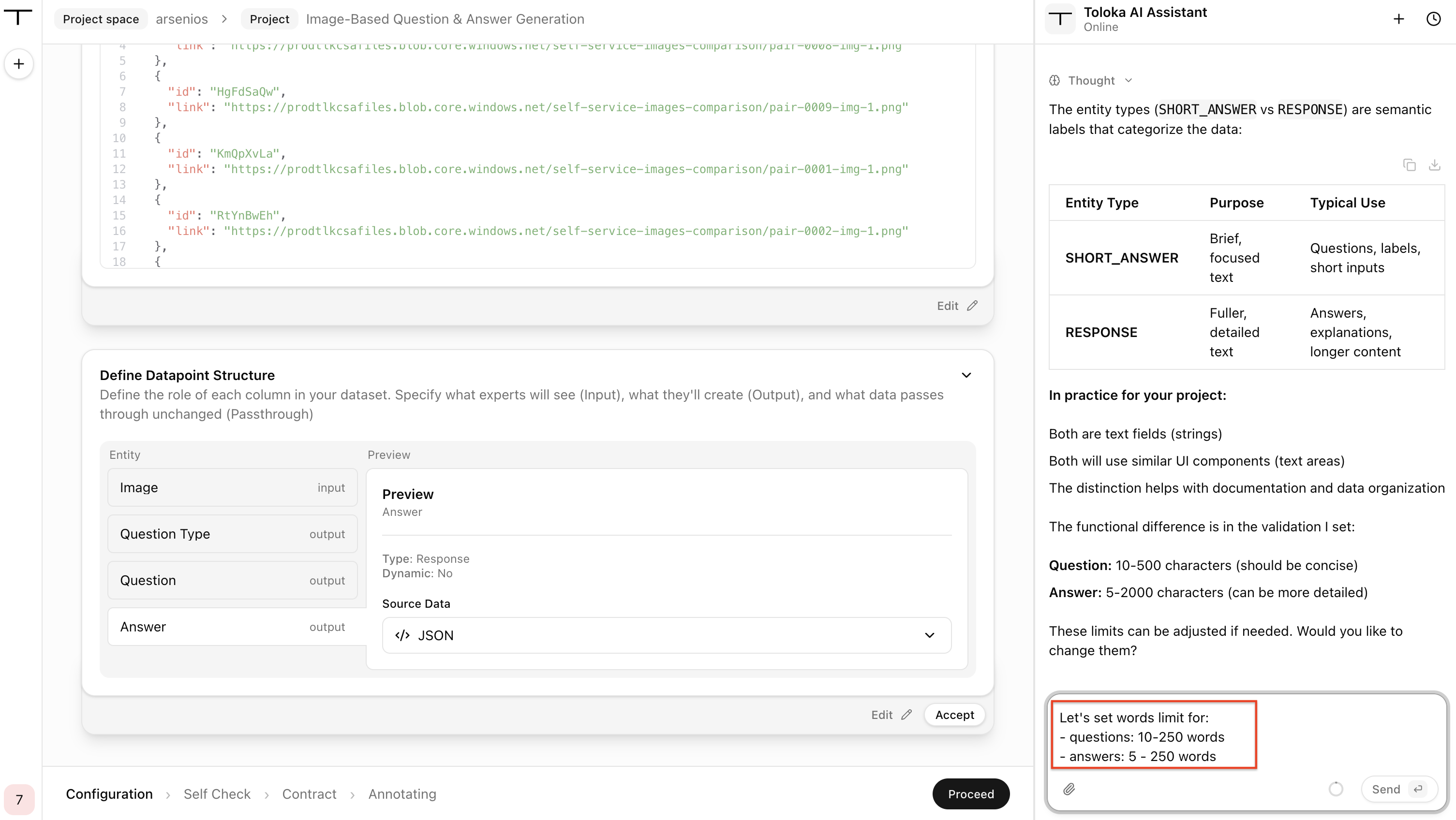1456x820 pixels.
Task: Select the Question output entity
Action: (x=232, y=580)
